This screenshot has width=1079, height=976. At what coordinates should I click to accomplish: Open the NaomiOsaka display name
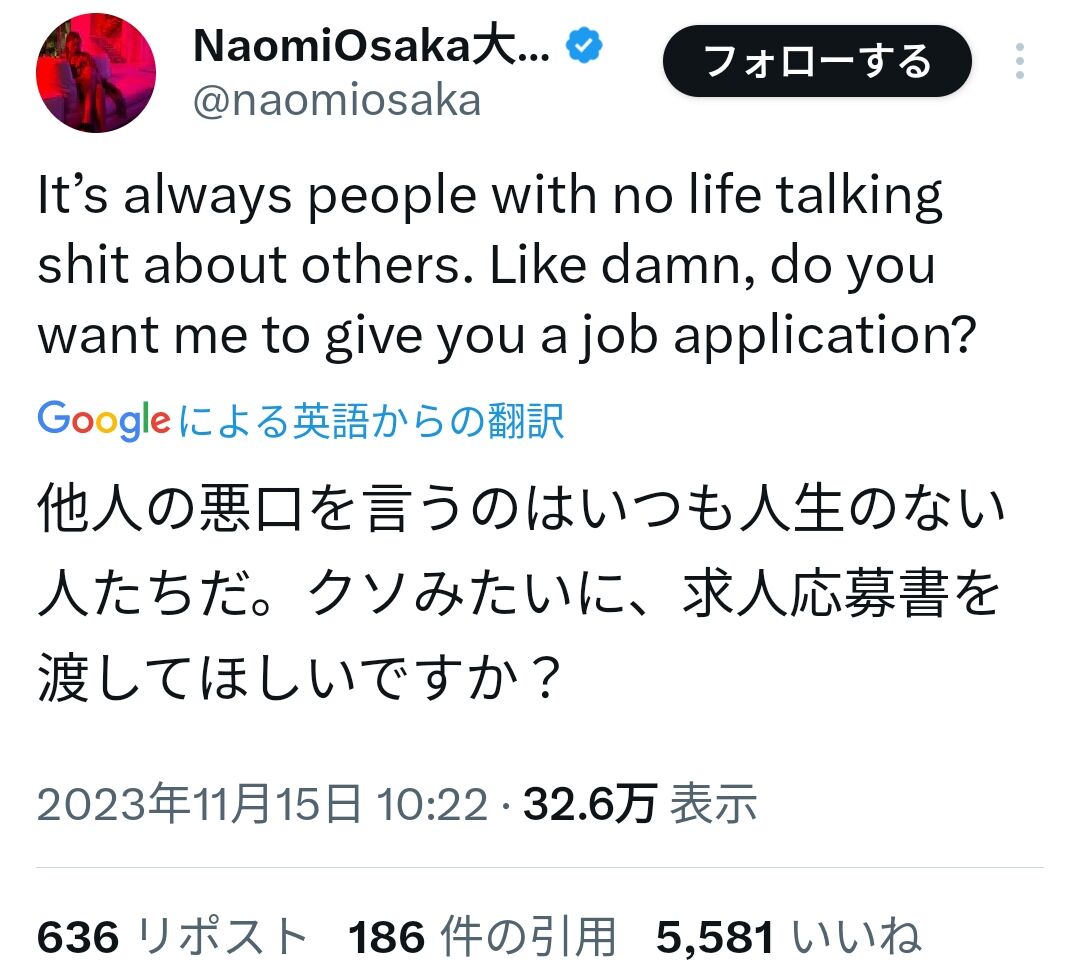(x=372, y=46)
